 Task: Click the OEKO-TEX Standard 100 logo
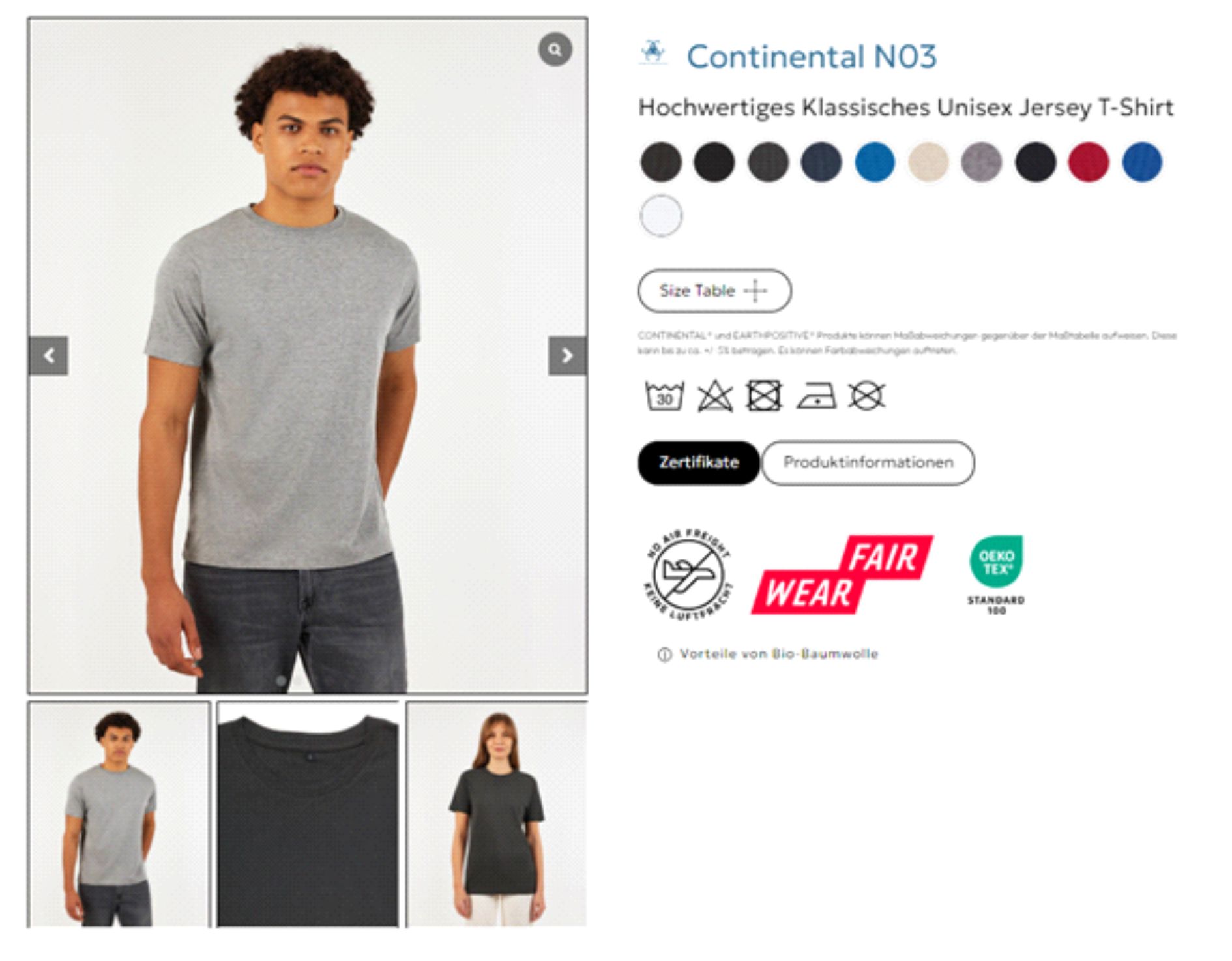click(996, 575)
